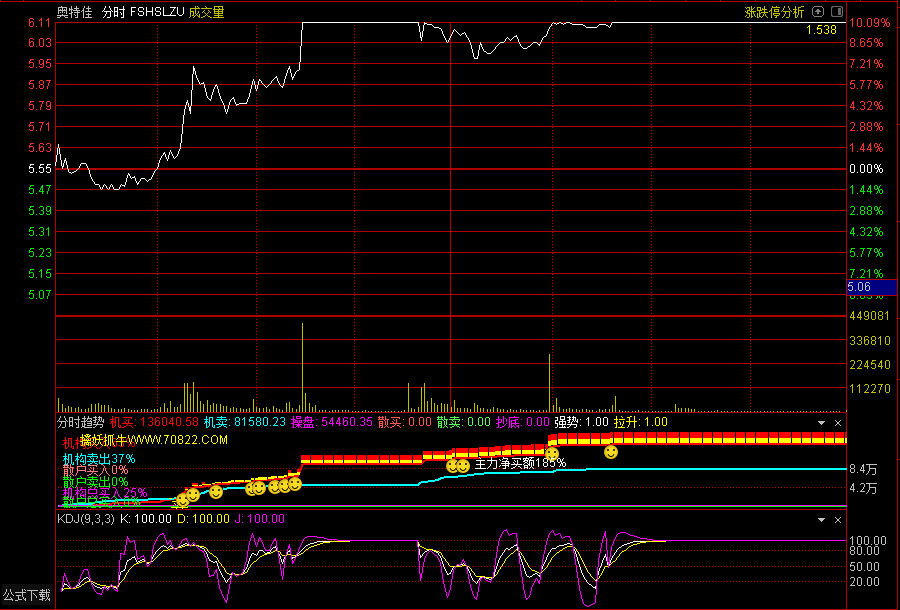Click the KDJ(9,3,3) indicator label
Viewport: 900px width, 610px height.
(x=86, y=519)
